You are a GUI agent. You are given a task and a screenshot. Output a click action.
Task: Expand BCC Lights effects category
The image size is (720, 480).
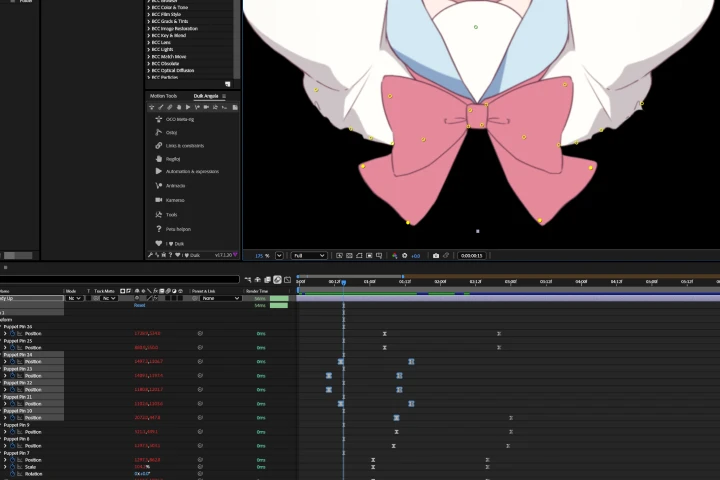tap(148, 49)
